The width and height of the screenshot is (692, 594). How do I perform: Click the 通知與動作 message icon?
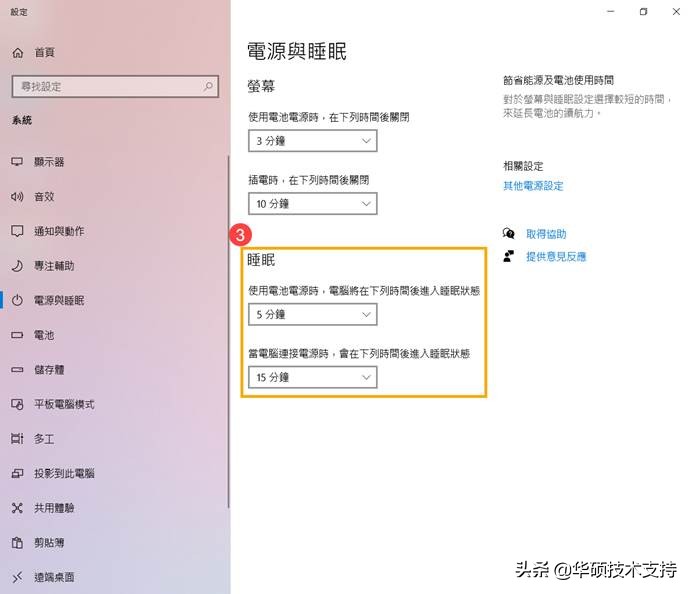(x=17, y=231)
